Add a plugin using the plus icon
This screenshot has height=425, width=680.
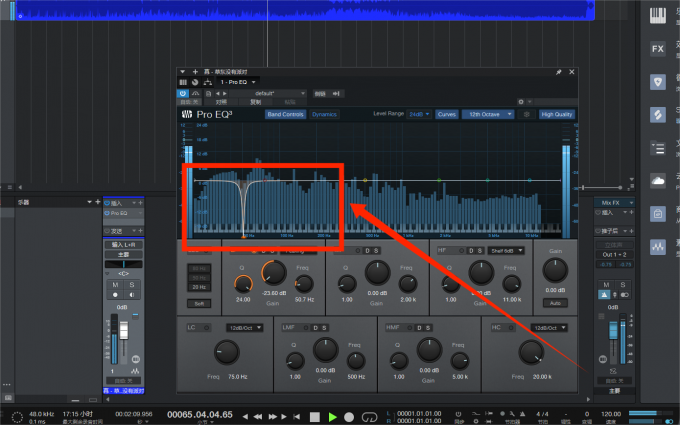coord(195,72)
